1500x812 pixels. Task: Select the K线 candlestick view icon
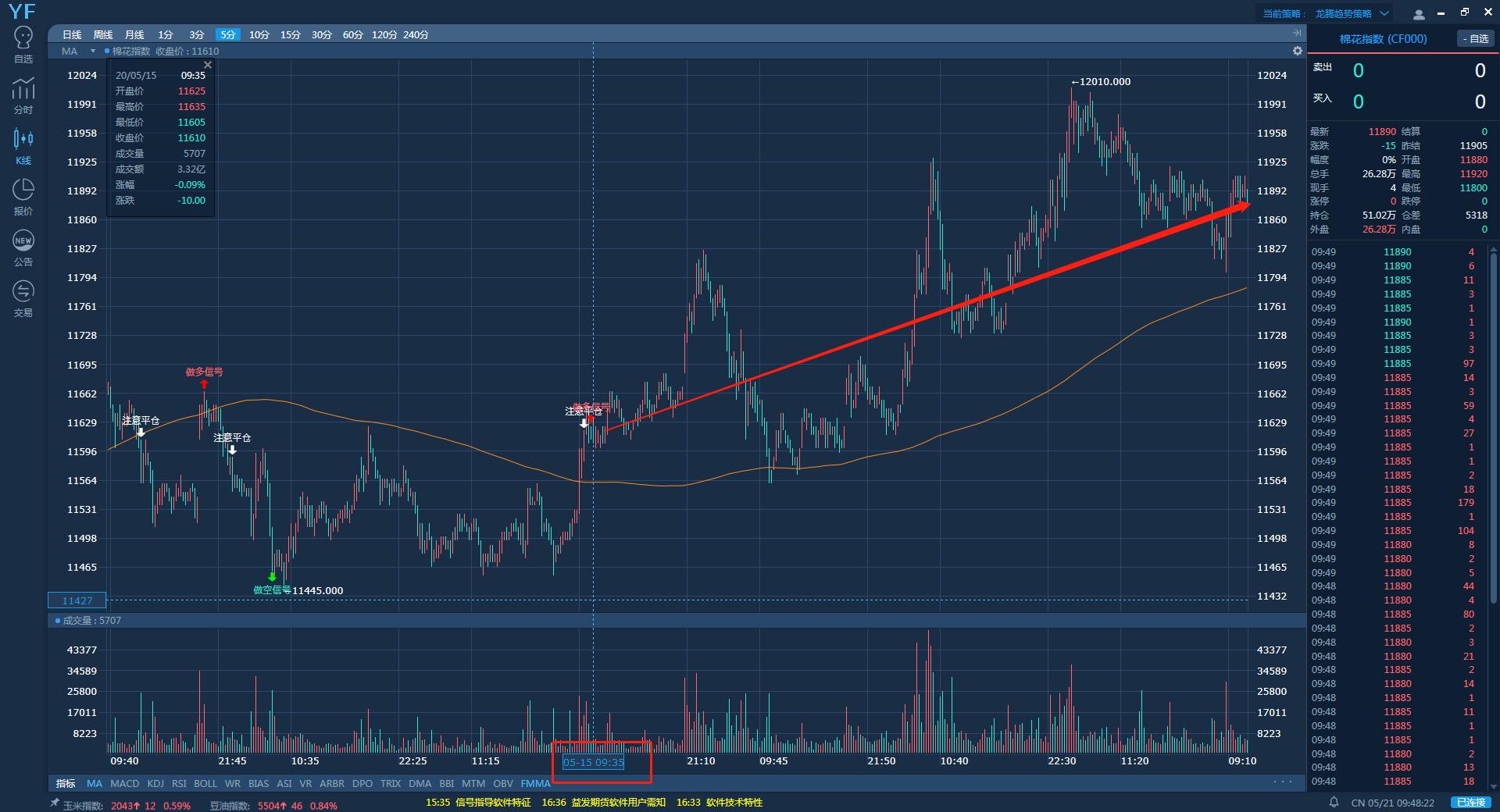[23, 146]
